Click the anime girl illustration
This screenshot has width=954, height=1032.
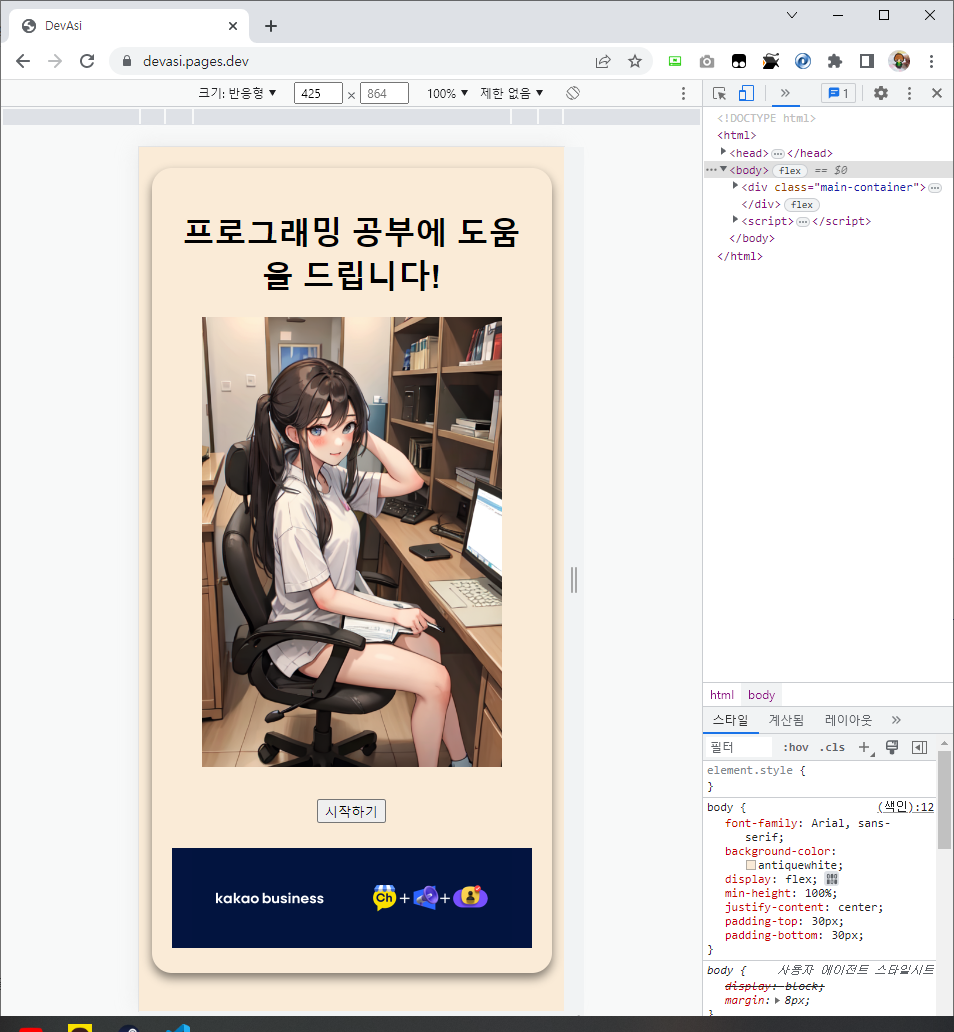click(x=352, y=542)
